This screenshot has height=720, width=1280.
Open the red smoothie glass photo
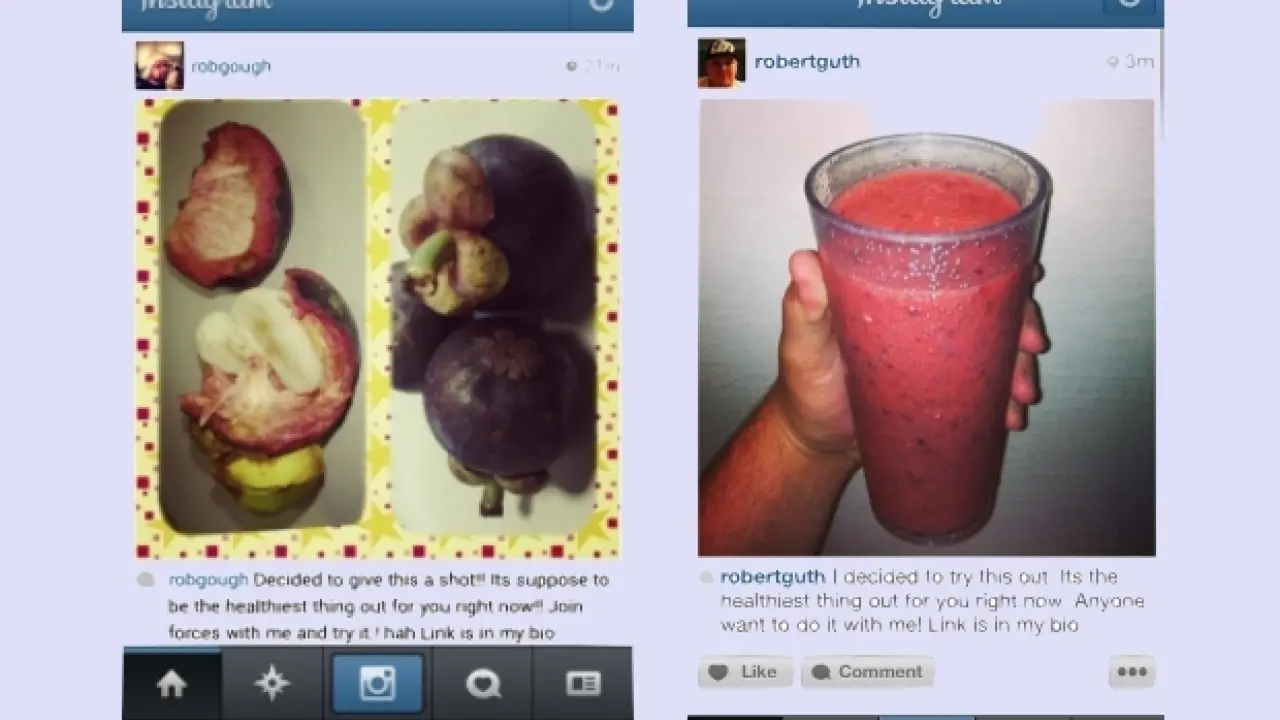927,328
